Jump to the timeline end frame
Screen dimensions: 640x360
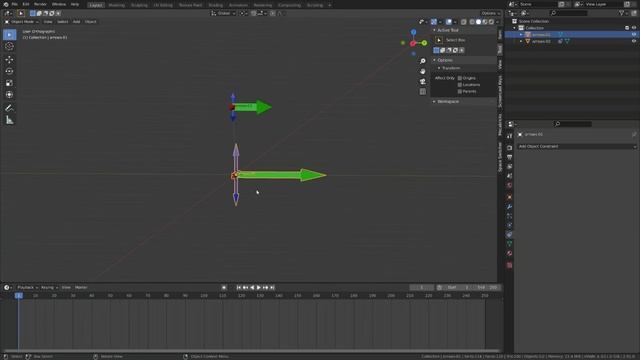pos(272,287)
